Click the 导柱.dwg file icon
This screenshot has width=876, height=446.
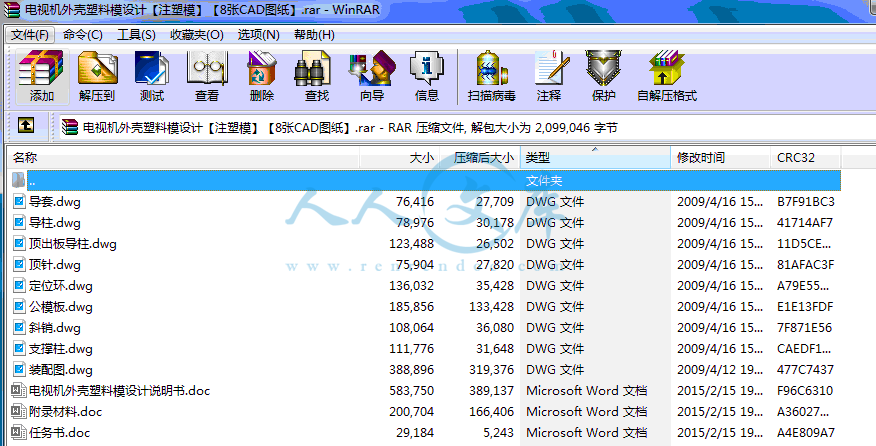tap(20, 222)
